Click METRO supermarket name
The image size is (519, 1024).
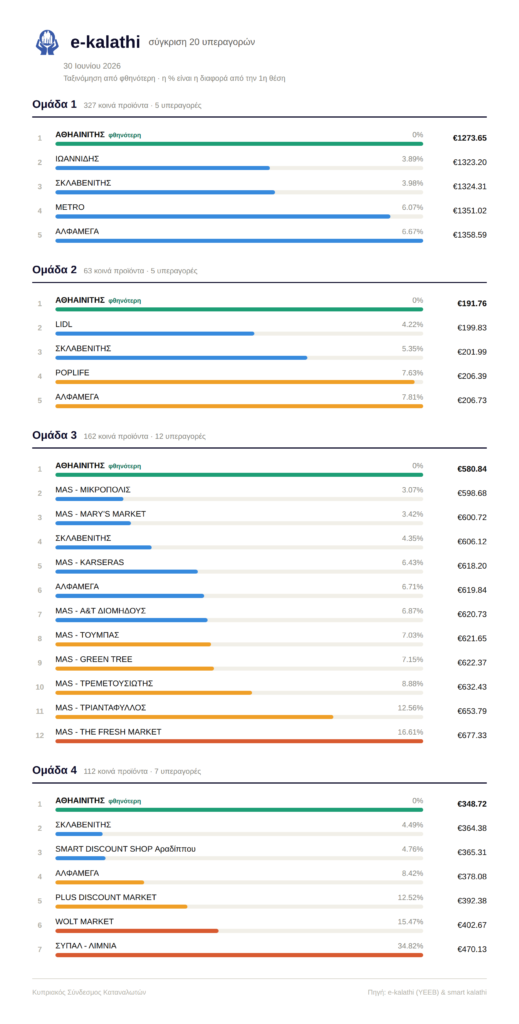click(70, 207)
